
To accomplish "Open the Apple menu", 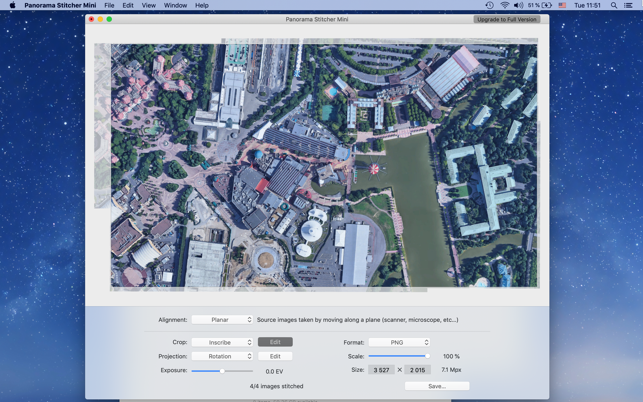I will pyautogui.click(x=12, y=5).
